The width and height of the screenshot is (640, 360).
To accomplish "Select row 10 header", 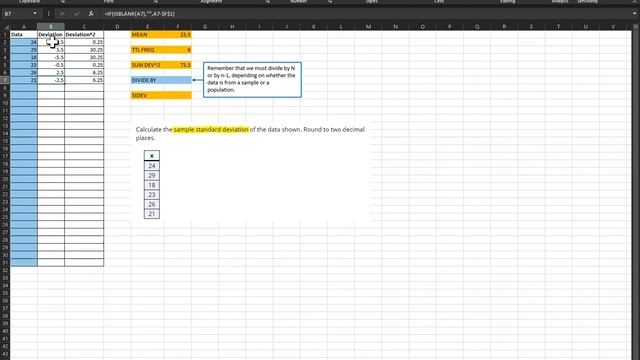I will tap(5, 103).
